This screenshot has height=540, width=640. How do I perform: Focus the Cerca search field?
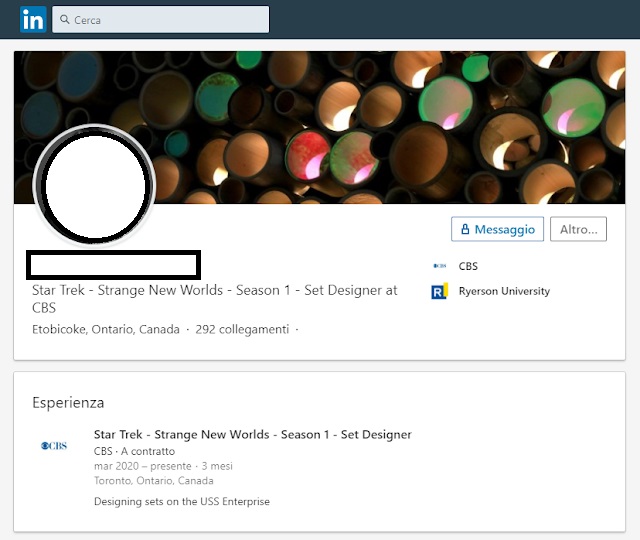(x=160, y=19)
